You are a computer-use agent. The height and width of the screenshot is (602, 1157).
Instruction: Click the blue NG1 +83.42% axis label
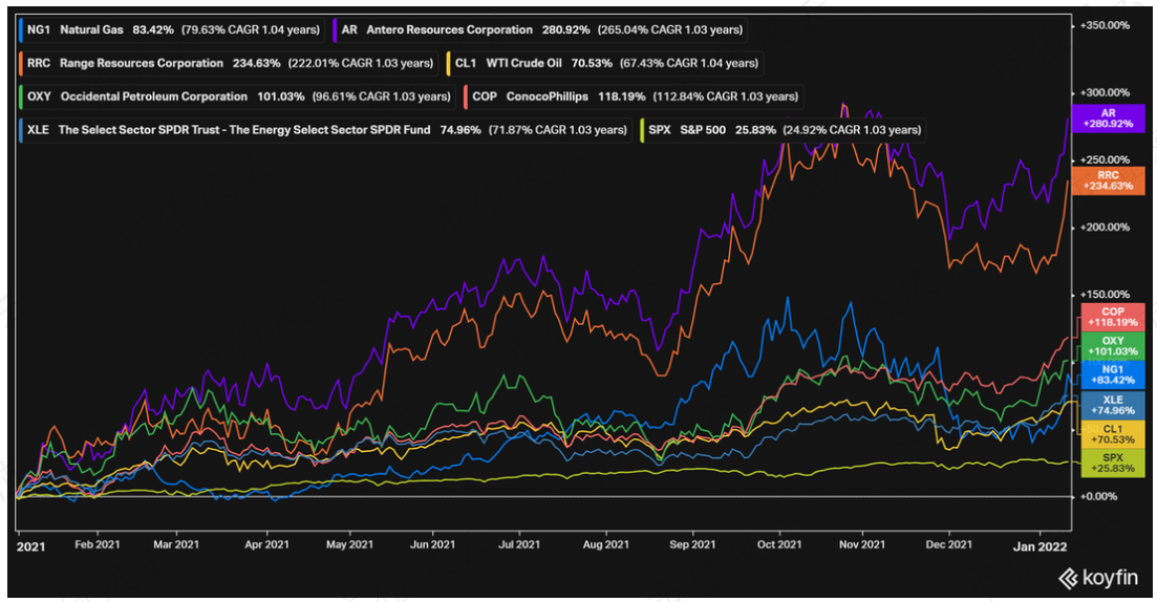(x=1113, y=375)
